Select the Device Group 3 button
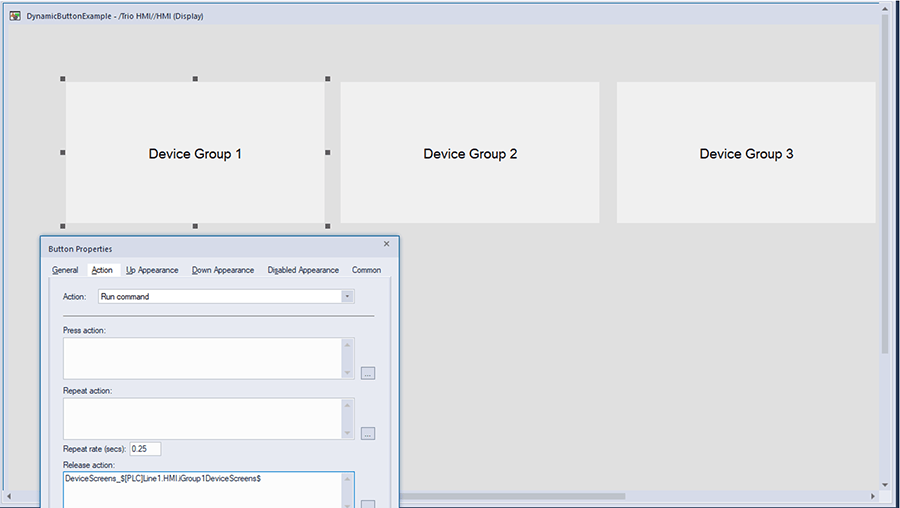 (x=746, y=153)
